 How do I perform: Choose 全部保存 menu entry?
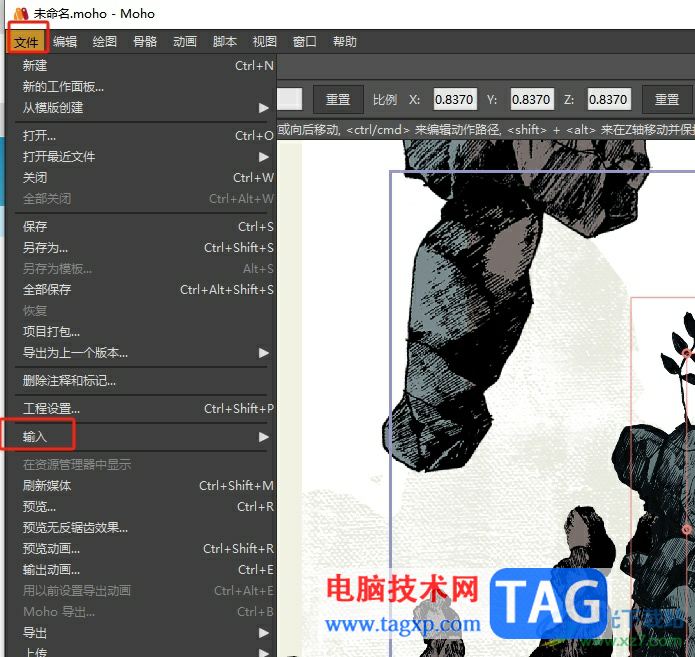(x=142, y=290)
